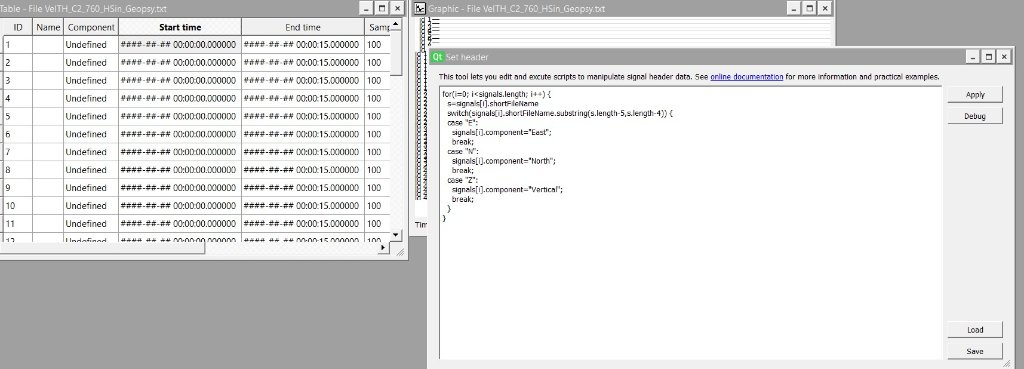Viewport: 1024px width, 369px height.
Task: Click the End time column header
Action: click(x=302, y=27)
